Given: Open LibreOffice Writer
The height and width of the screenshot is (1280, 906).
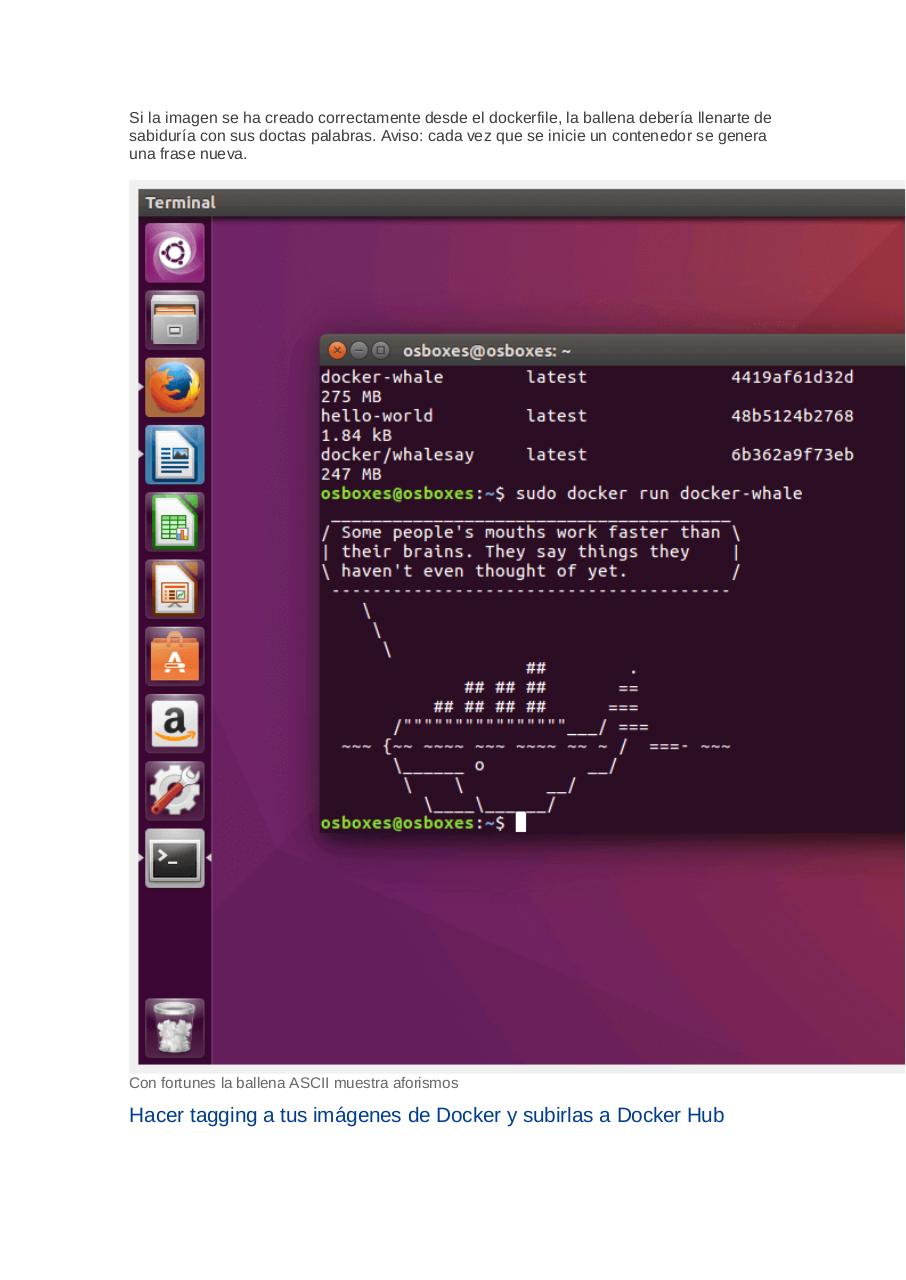Looking at the screenshot, I should click(174, 454).
